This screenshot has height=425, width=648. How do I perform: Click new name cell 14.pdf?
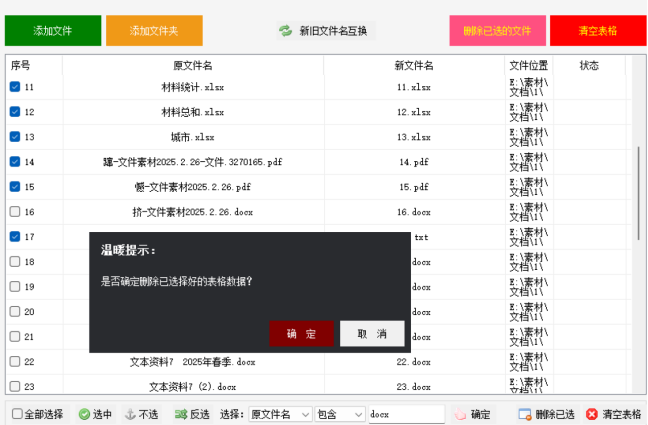click(x=414, y=162)
